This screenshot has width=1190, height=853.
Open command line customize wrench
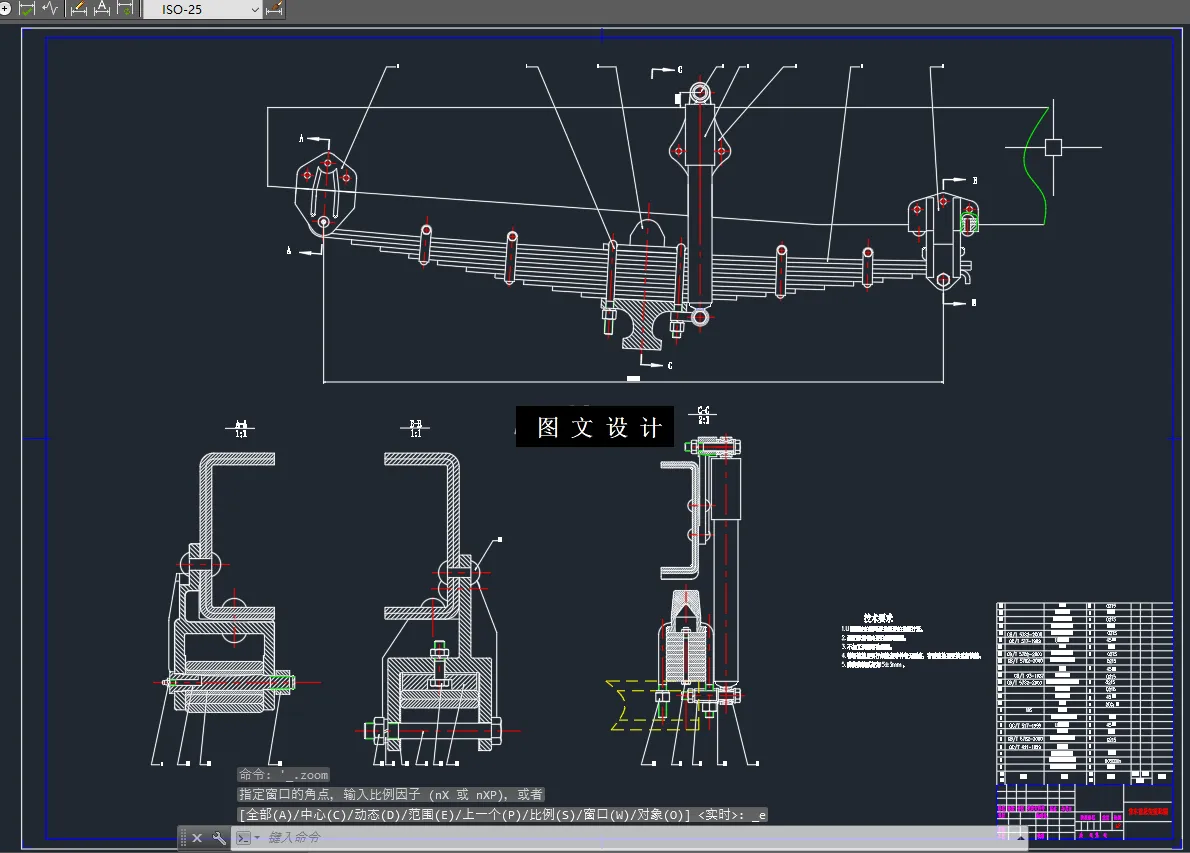pos(219,838)
